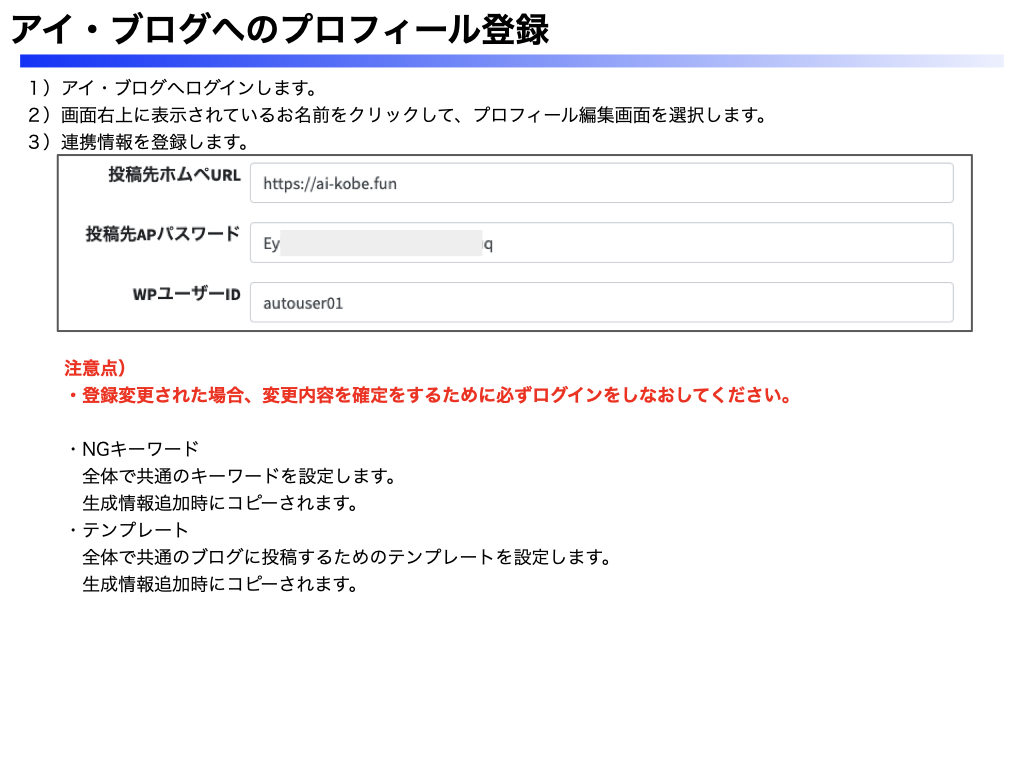Click the 全体で共通のキーワードを設定します line
This screenshot has width=1024, height=768.
pyautogui.click(x=239, y=476)
